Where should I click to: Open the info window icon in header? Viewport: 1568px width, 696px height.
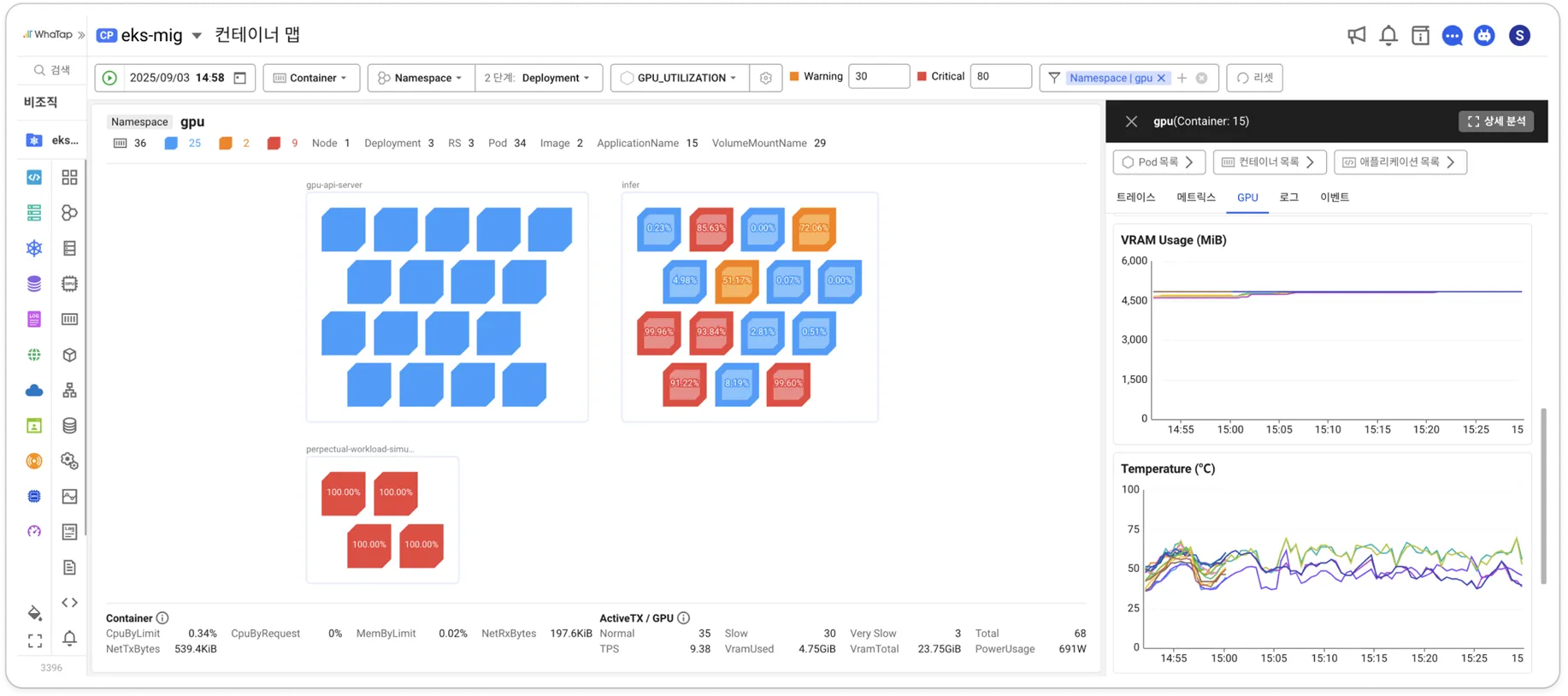1420,35
